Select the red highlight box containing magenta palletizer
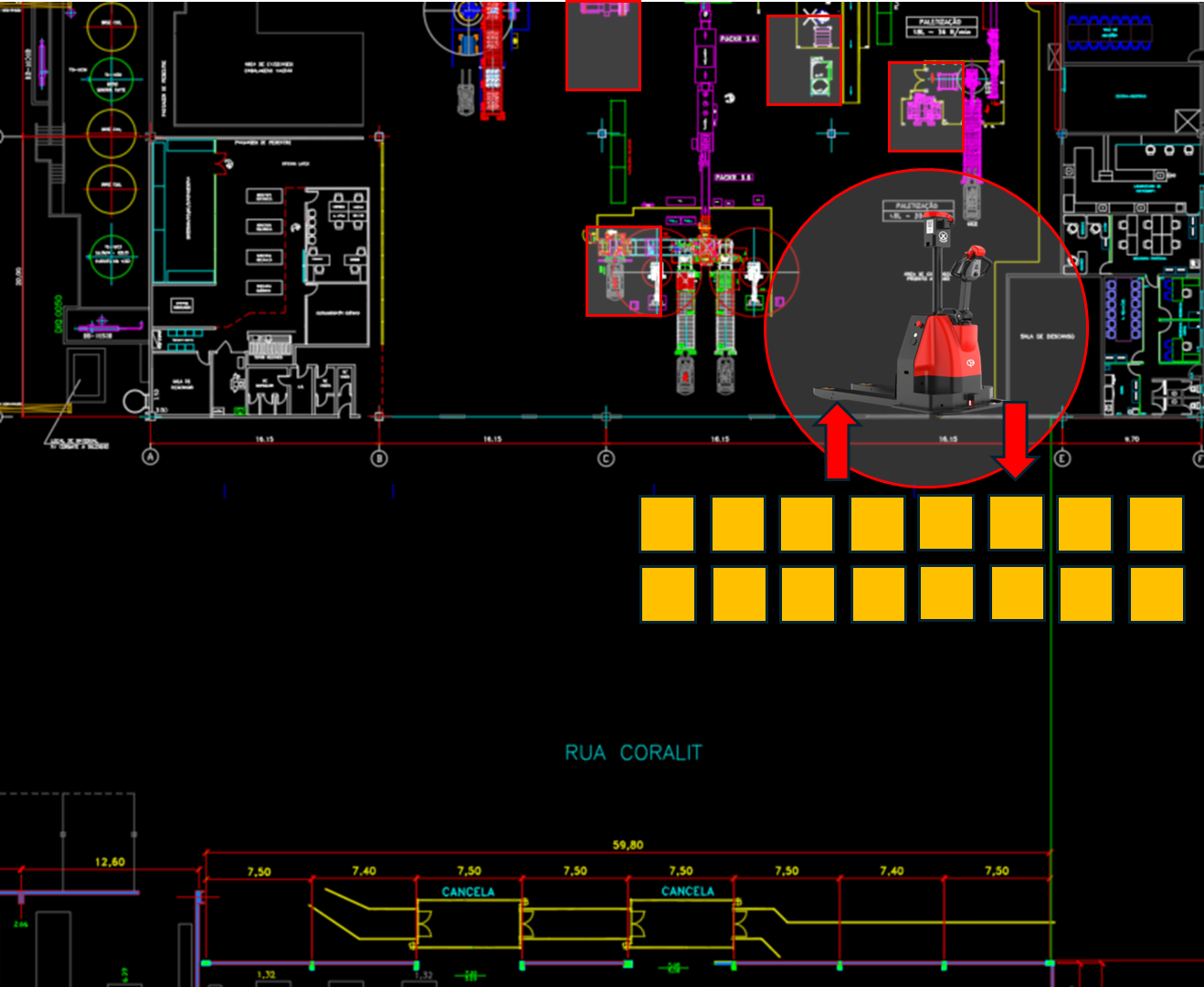Viewport: 1204px width, 987px height. click(x=925, y=107)
